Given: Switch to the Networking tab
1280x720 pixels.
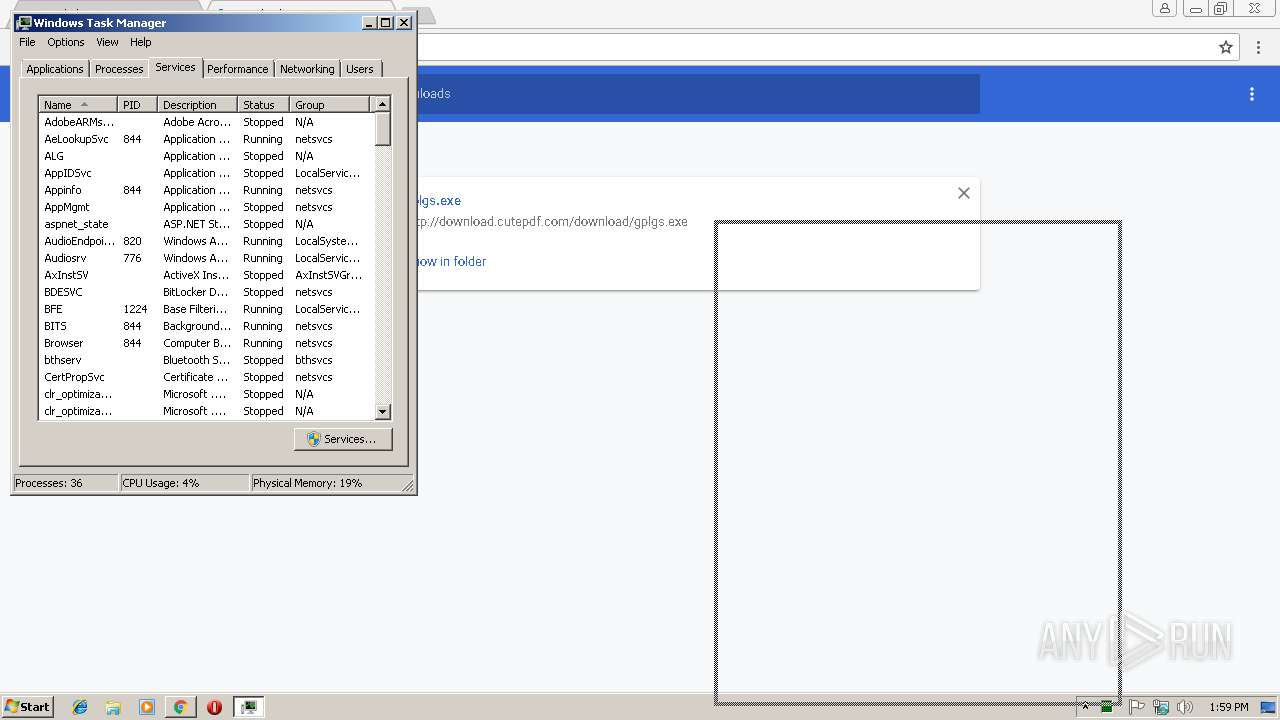Looking at the screenshot, I should 307,69.
